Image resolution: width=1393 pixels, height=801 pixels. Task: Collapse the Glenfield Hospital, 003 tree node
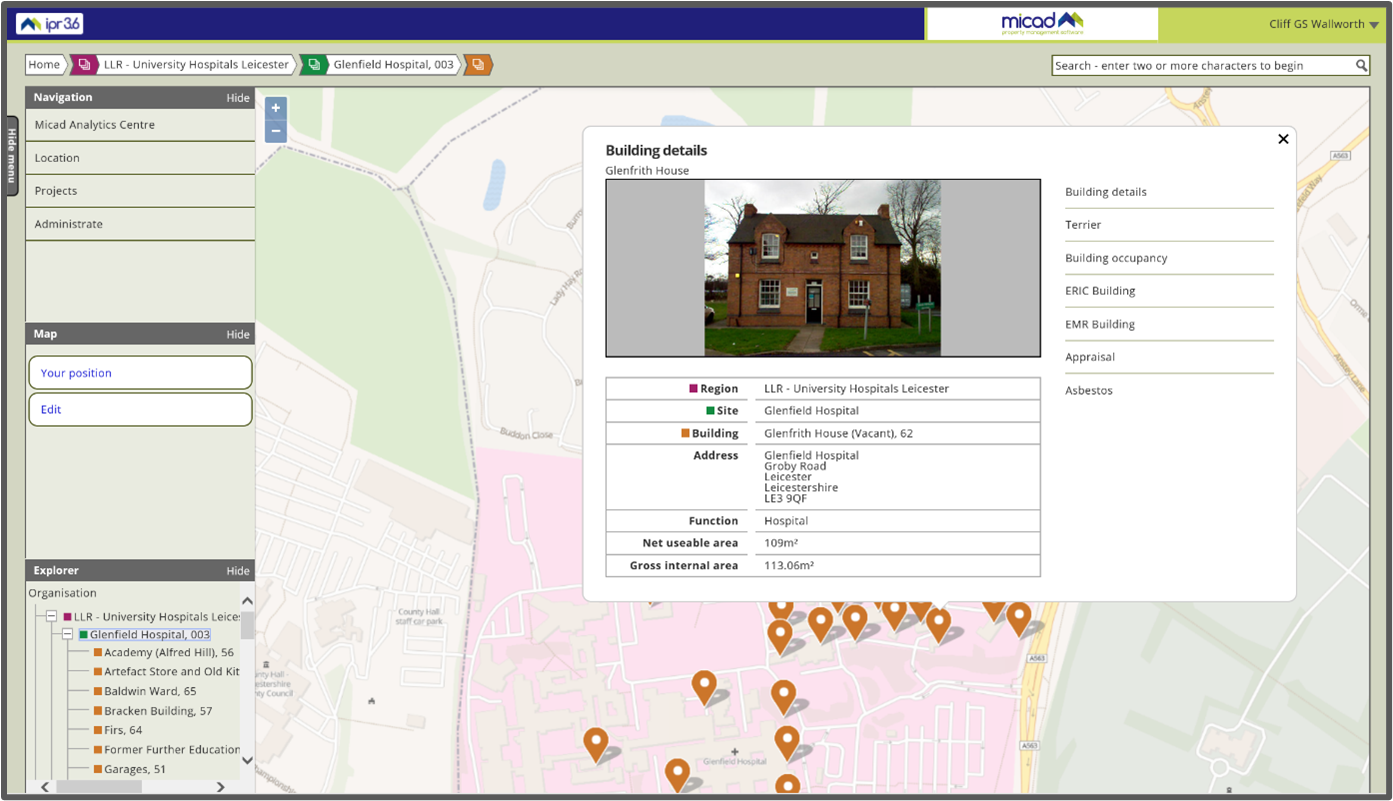(68, 635)
